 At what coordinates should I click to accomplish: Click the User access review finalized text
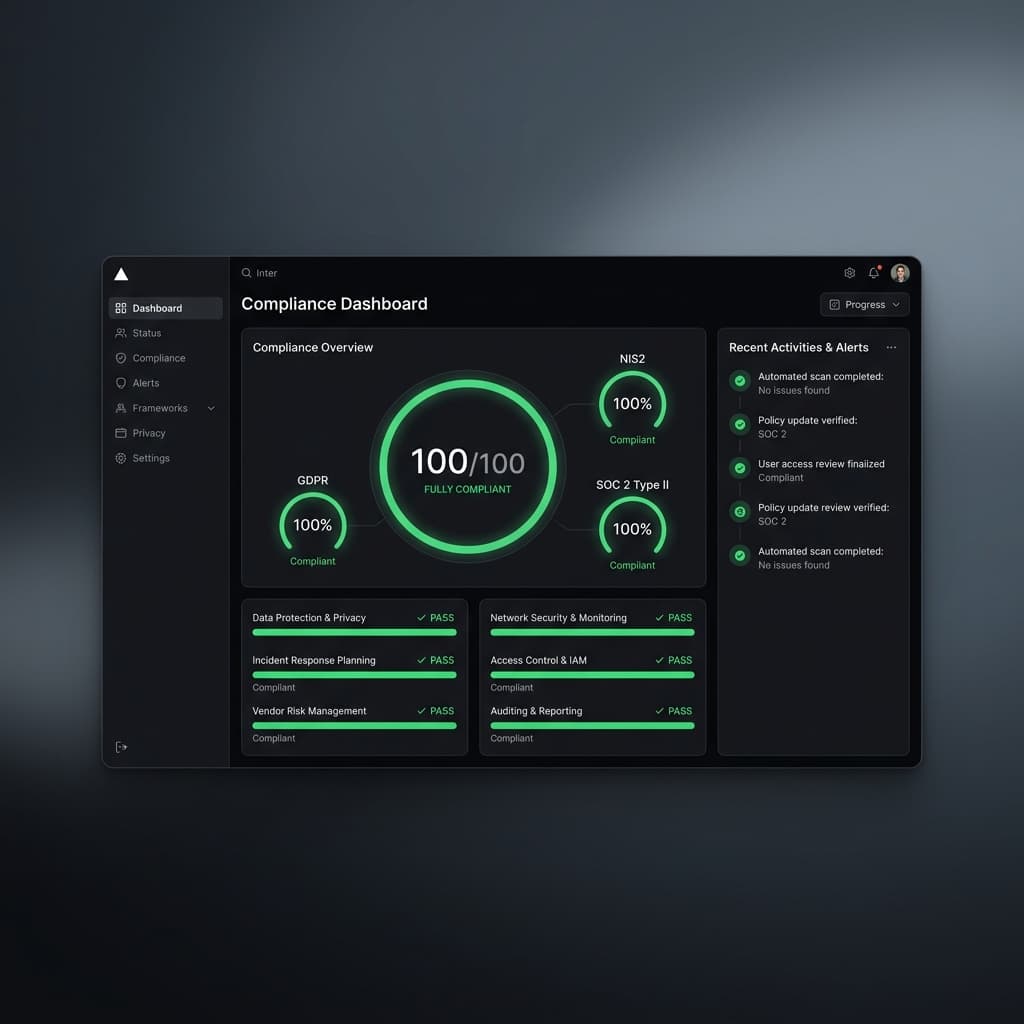click(821, 464)
